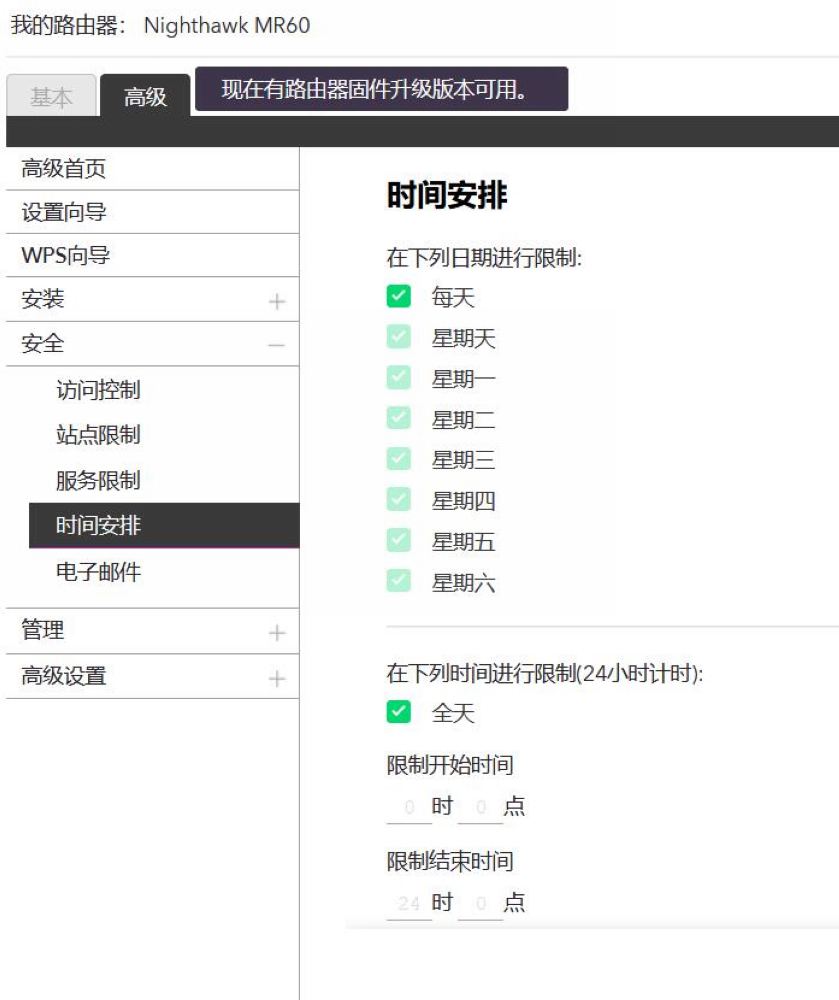
Task: Collapse the 安全 section minus icon
Action: click(x=277, y=345)
